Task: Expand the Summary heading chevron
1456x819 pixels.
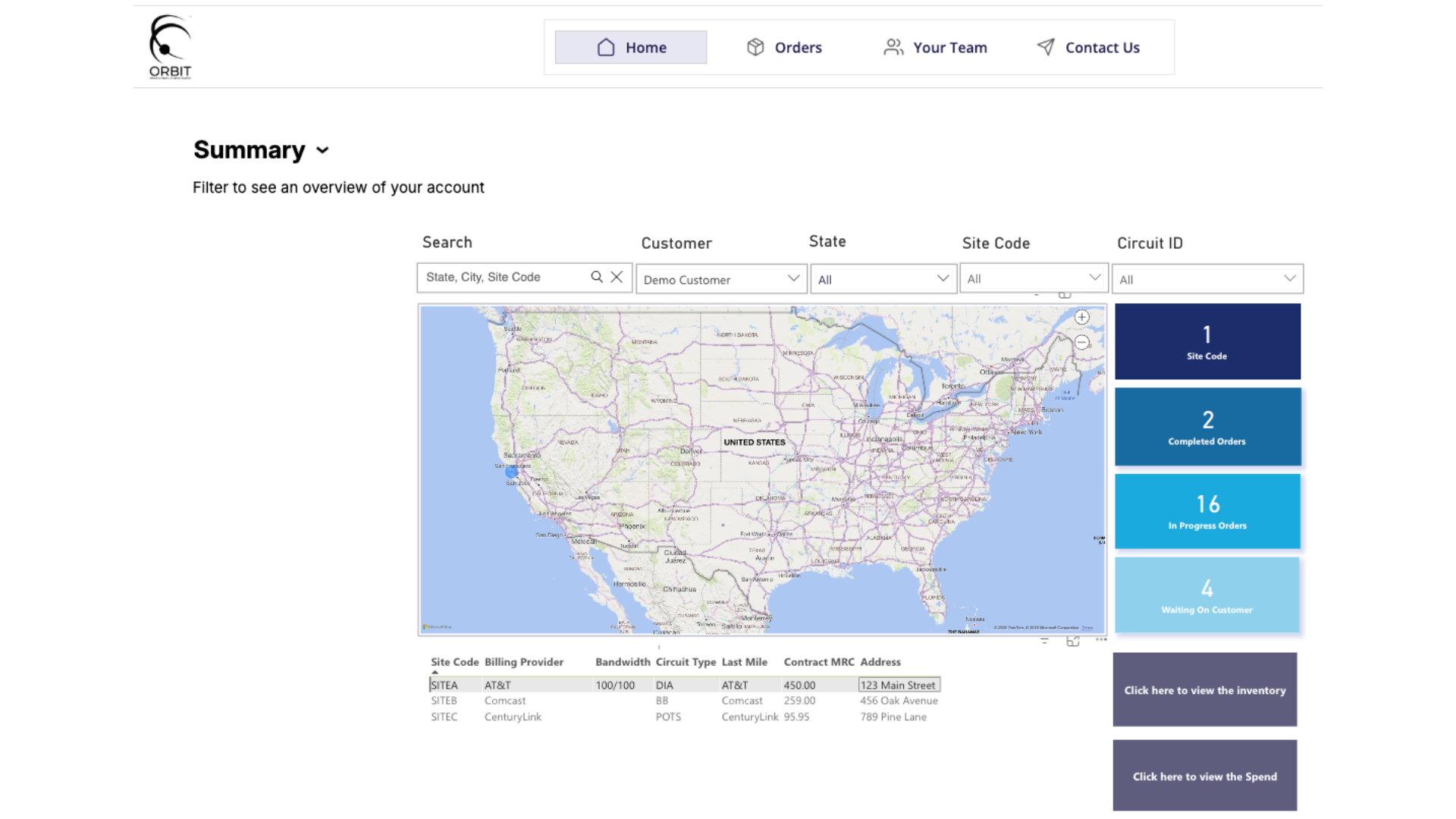Action: [323, 150]
